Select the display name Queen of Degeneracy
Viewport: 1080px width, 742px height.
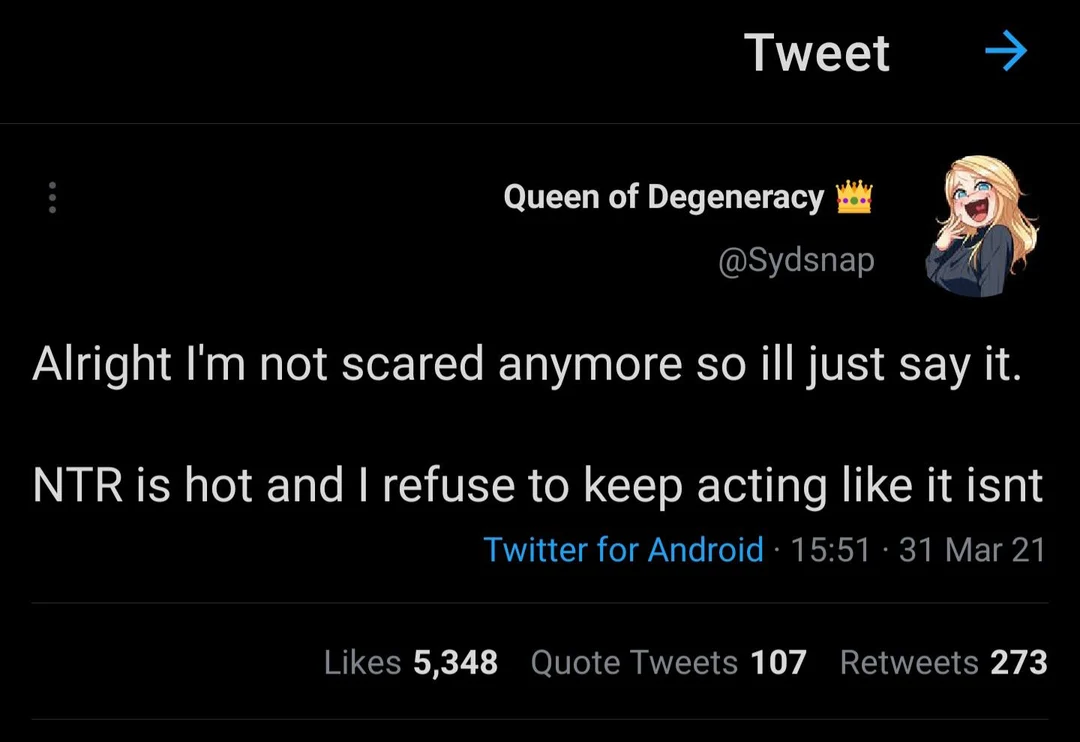(666, 196)
